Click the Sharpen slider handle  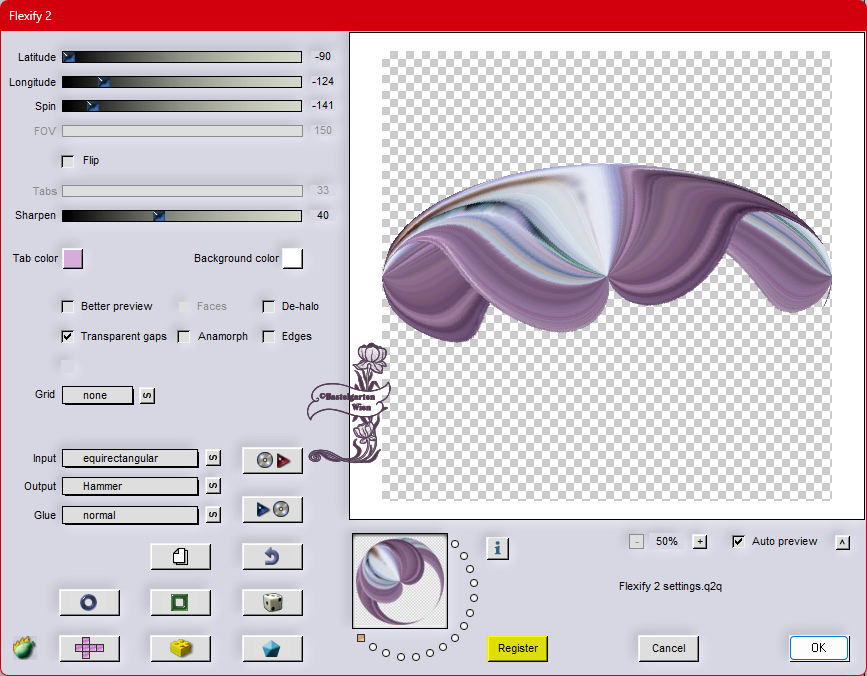158,215
